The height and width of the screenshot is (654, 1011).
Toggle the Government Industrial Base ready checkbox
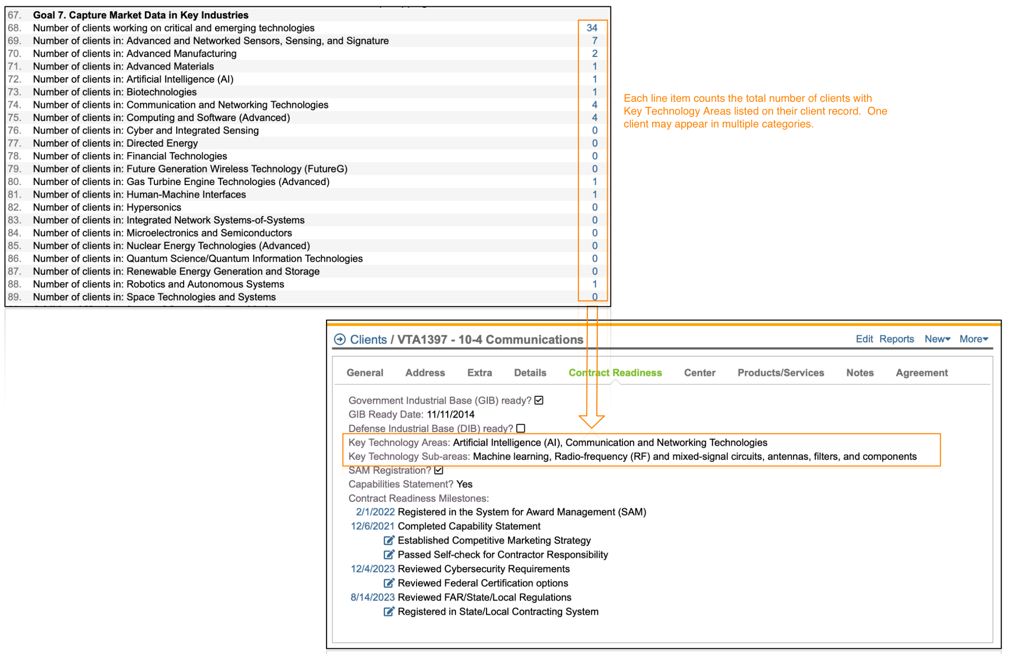[539, 401]
